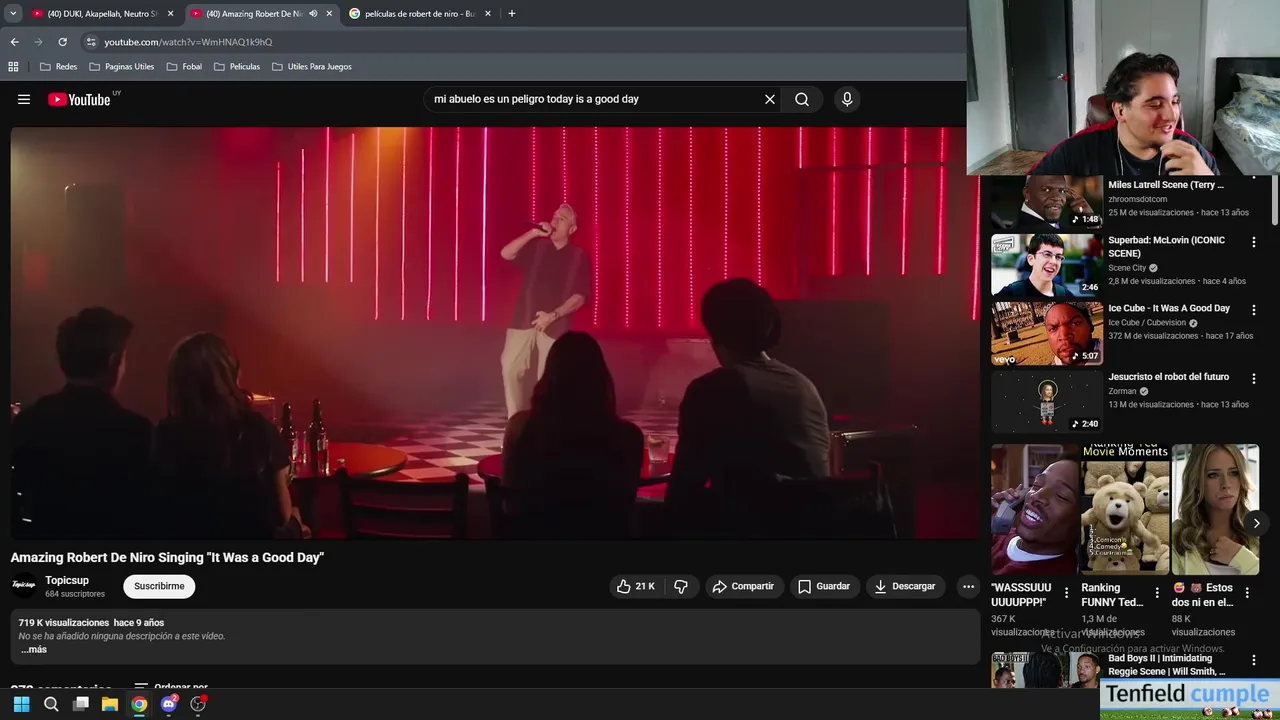Click the youtube.com address bar URL
Viewport: 1280px width, 720px height.
[188, 42]
